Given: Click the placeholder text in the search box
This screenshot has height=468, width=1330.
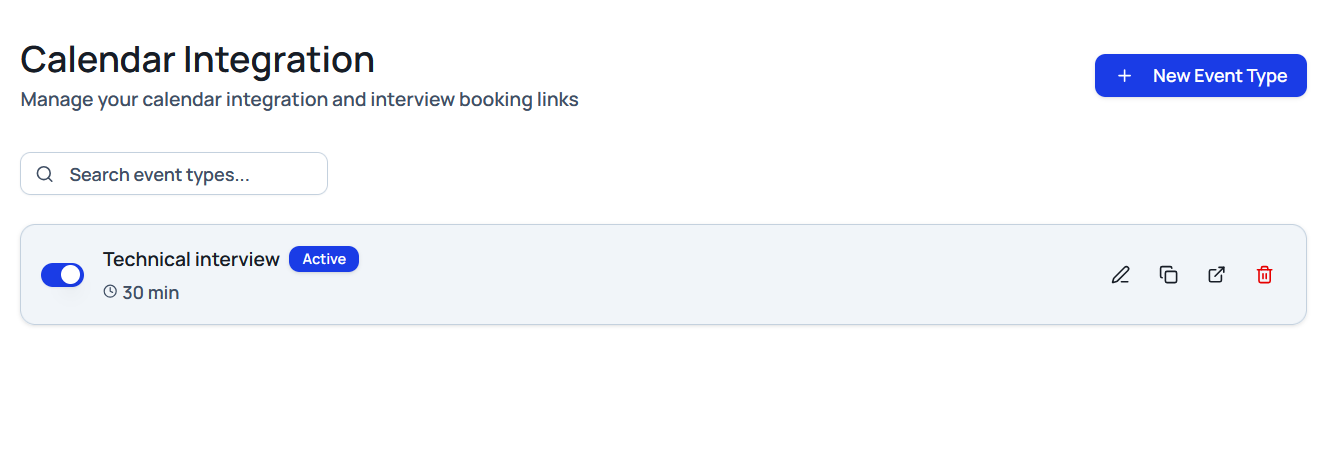Looking at the screenshot, I should [159, 174].
